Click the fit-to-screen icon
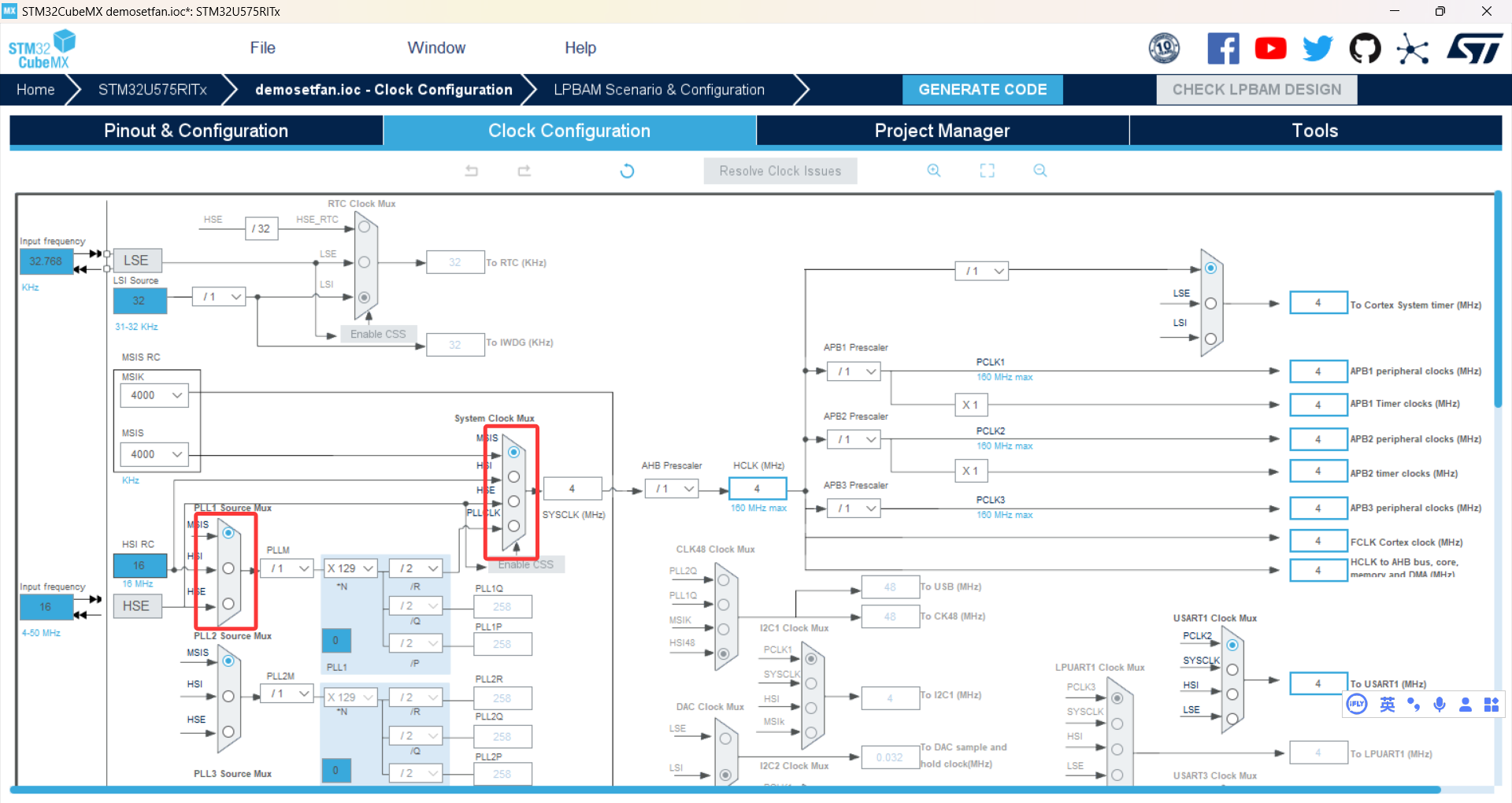This screenshot has width=1512, height=803. pos(988,171)
